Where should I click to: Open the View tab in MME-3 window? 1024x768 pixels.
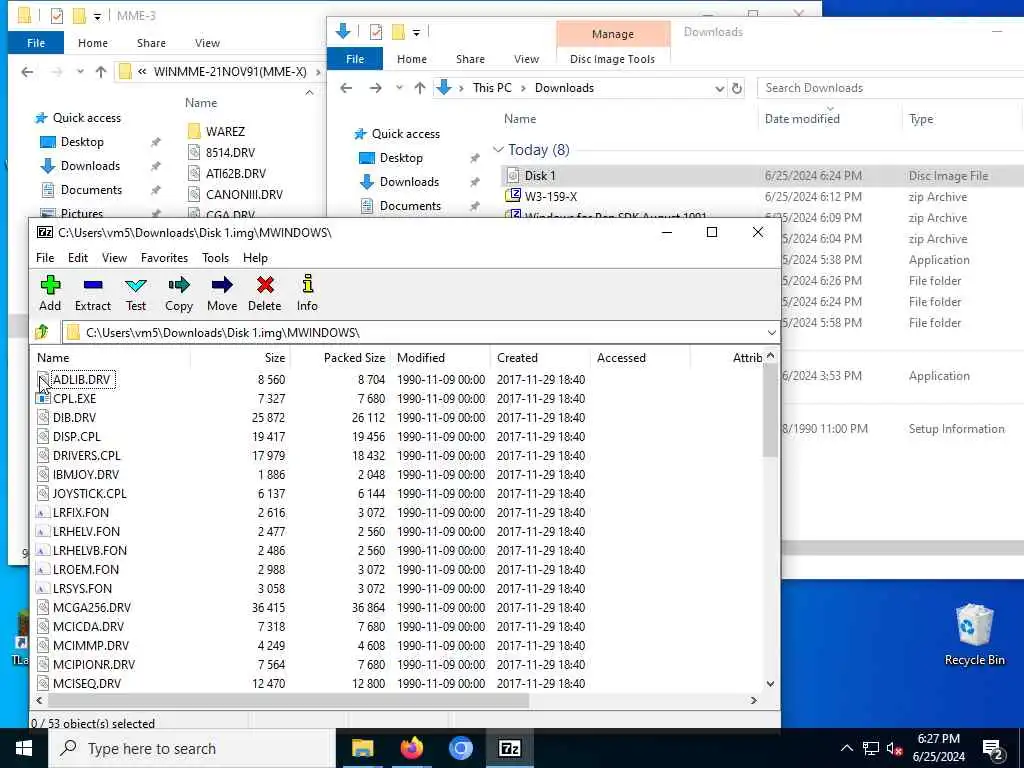click(207, 43)
